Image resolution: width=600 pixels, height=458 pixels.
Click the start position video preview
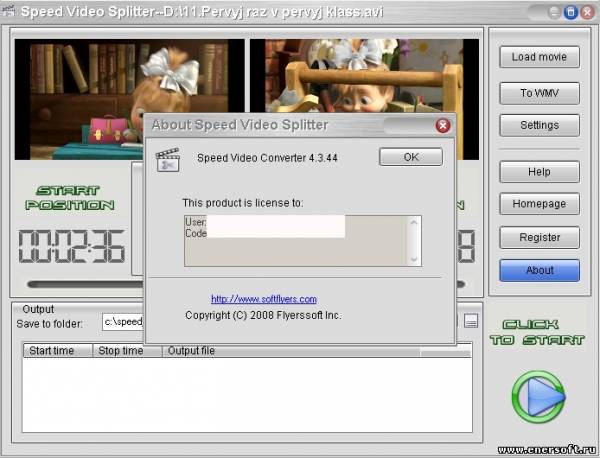tap(129, 99)
